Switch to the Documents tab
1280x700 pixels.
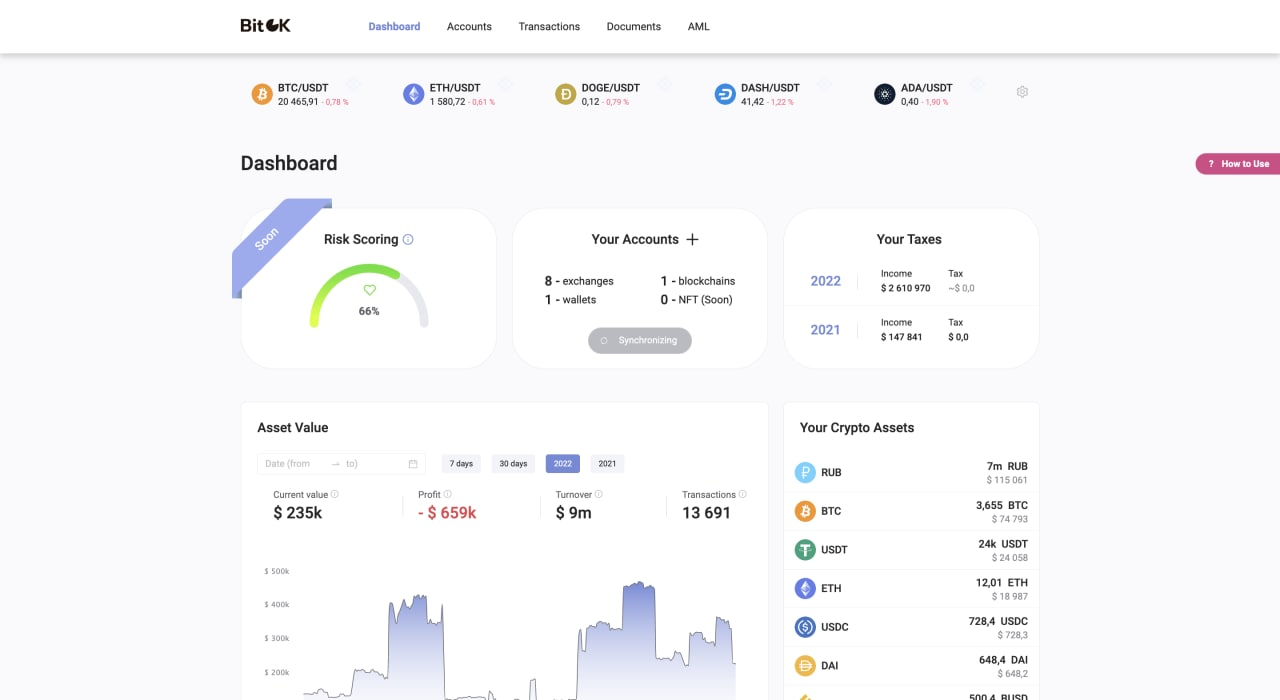pyautogui.click(x=634, y=26)
